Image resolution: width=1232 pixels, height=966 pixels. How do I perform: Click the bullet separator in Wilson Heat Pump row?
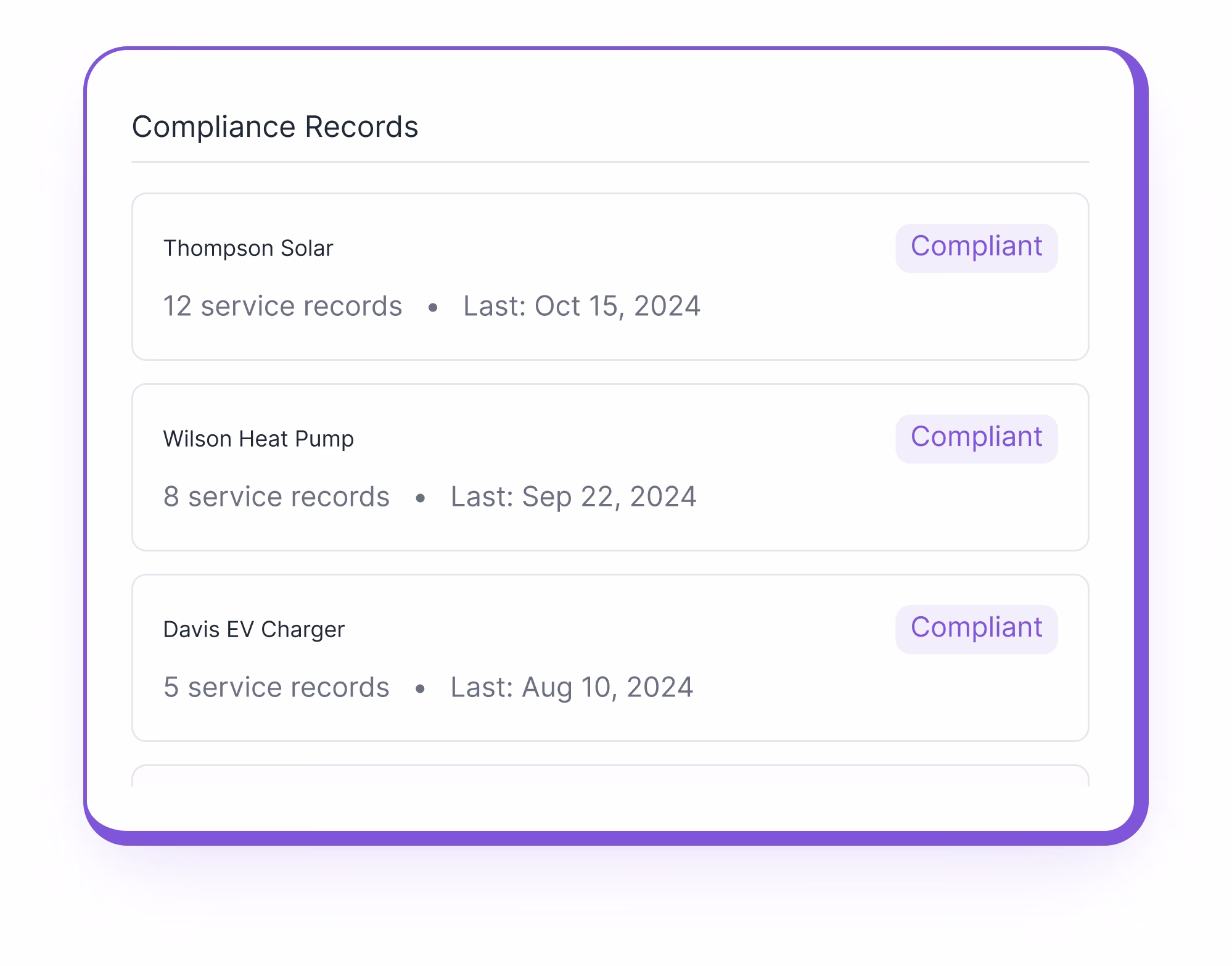(421, 497)
